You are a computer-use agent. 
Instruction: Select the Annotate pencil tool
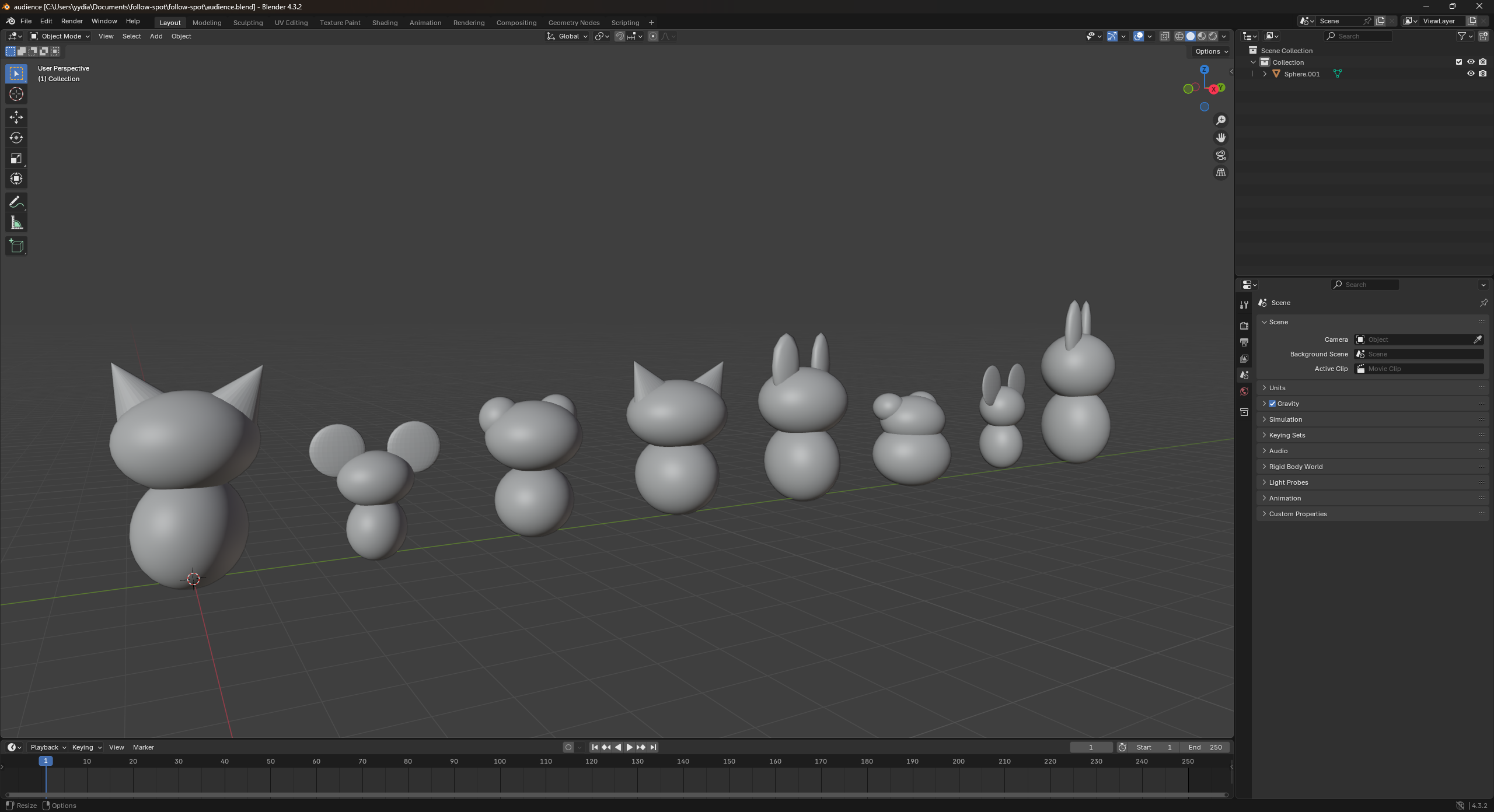pos(16,202)
